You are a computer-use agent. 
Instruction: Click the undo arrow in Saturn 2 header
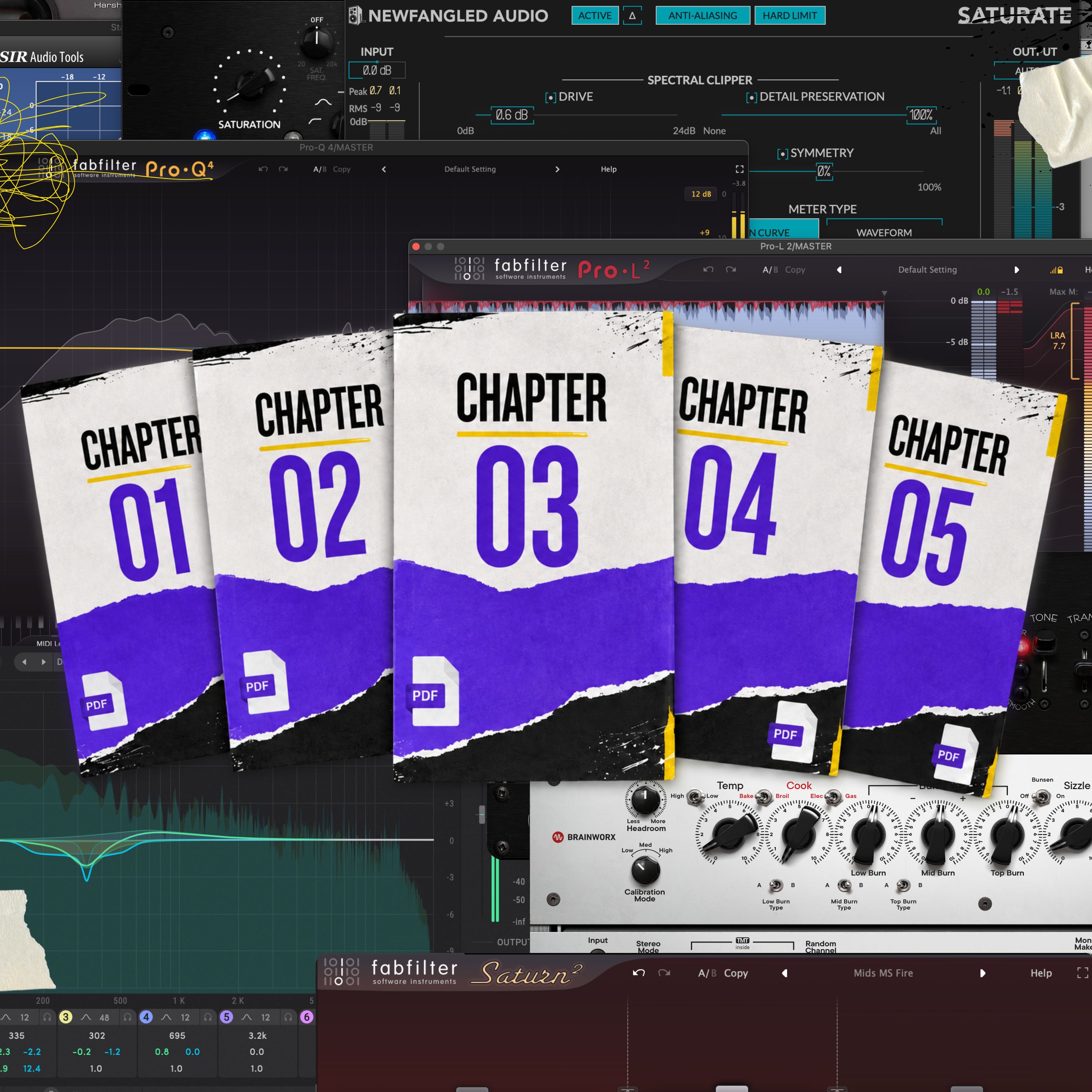point(639,973)
